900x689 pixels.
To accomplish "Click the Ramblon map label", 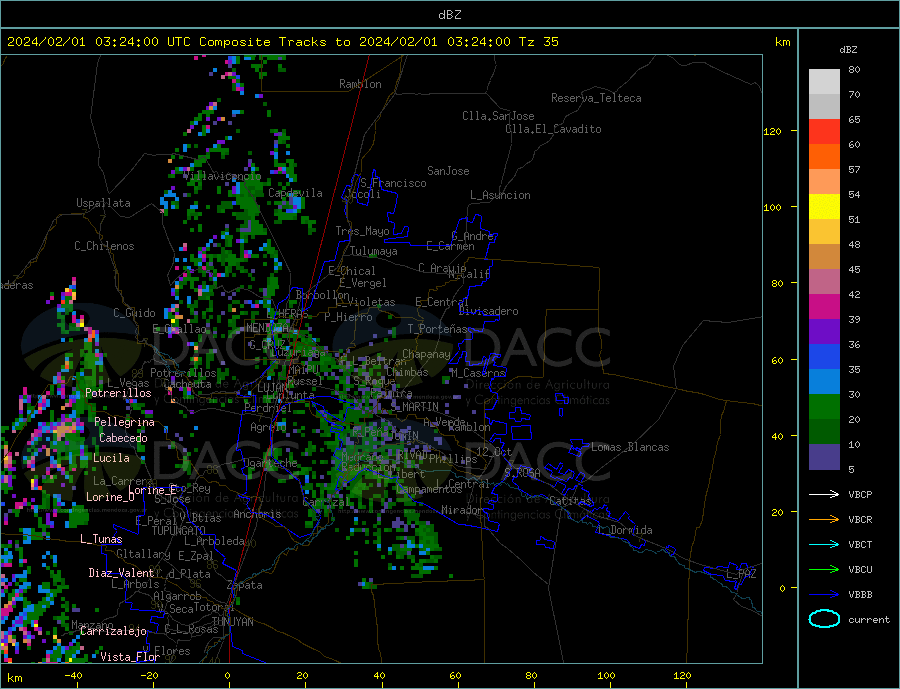I will pos(360,84).
